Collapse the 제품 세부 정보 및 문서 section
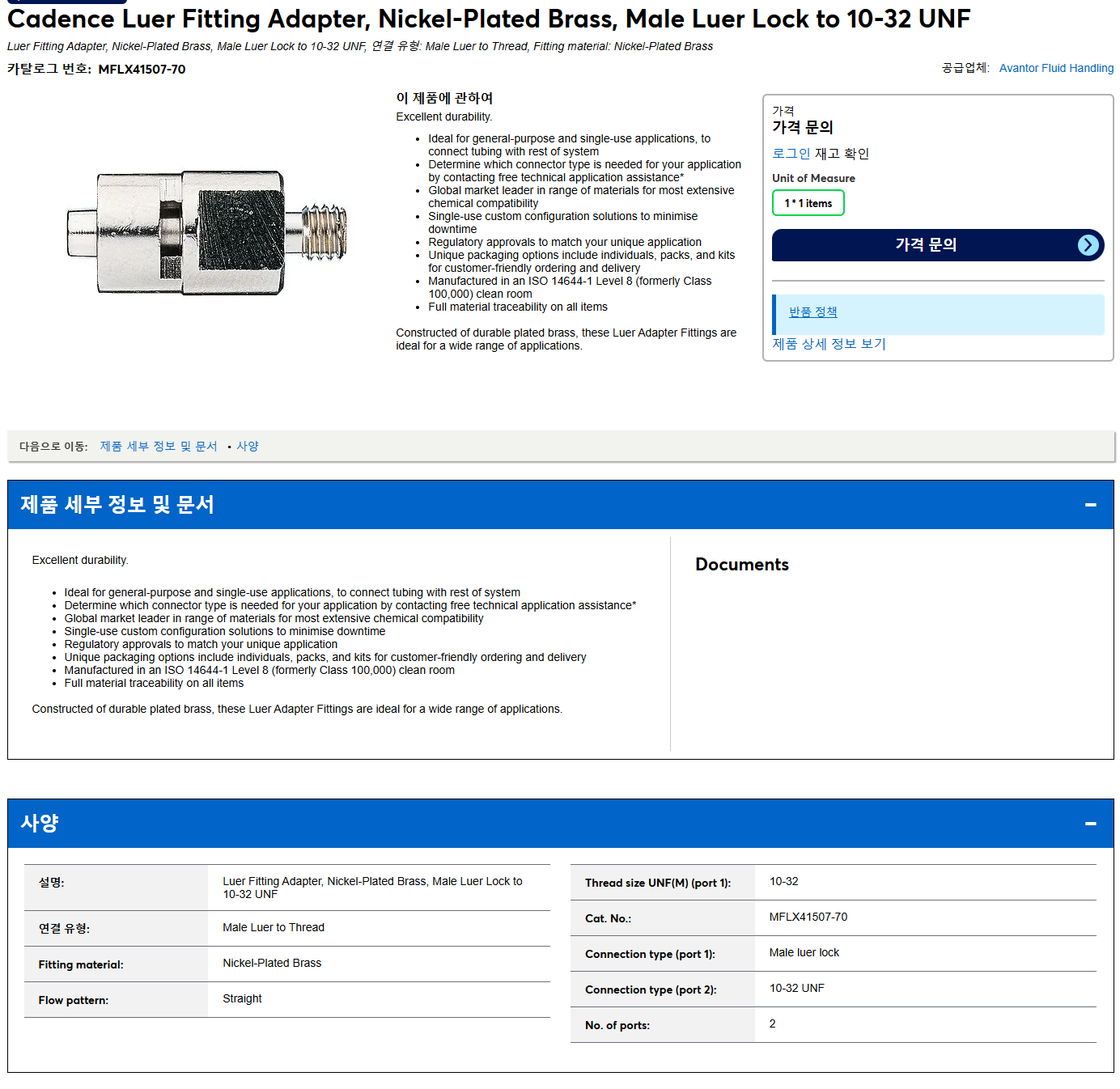The width and height of the screenshot is (1120, 1089). (x=1090, y=505)
